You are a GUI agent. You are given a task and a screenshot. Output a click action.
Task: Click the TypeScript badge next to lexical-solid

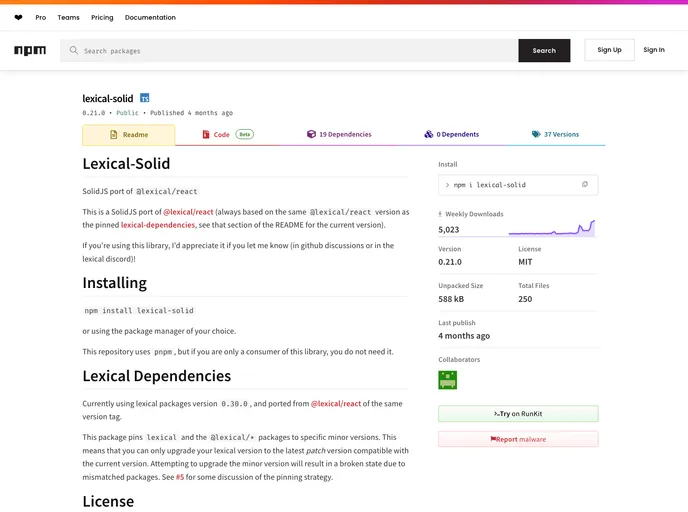click(144, 98)
